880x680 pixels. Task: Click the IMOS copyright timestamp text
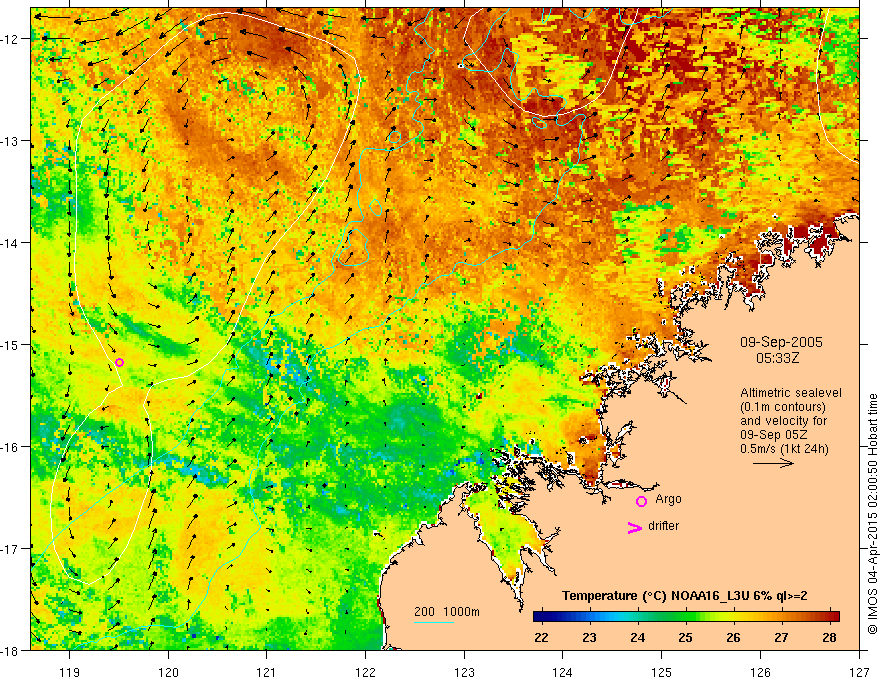click(x=872, y=514)
